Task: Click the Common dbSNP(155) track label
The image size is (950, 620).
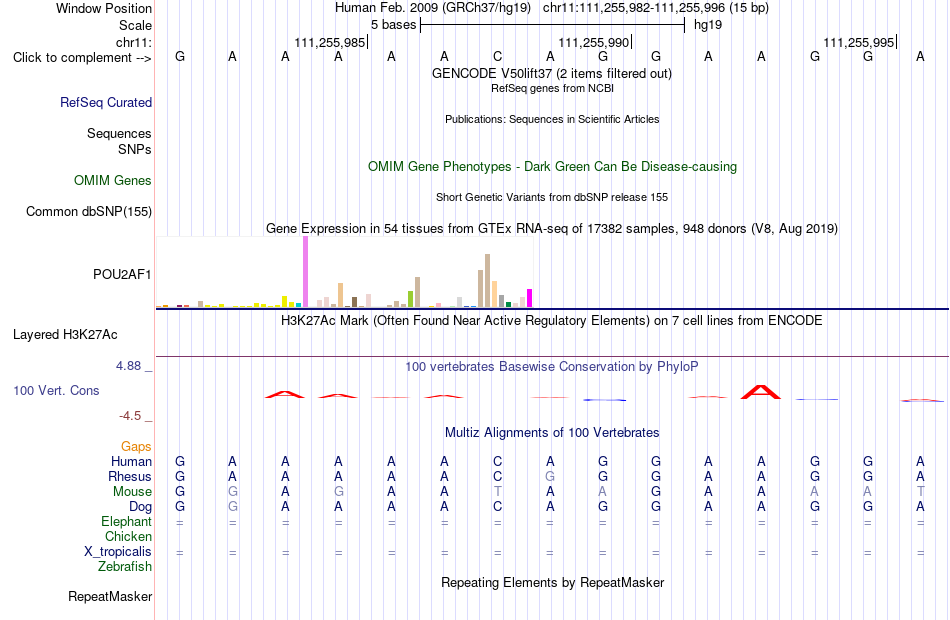Action: (89, 212)
